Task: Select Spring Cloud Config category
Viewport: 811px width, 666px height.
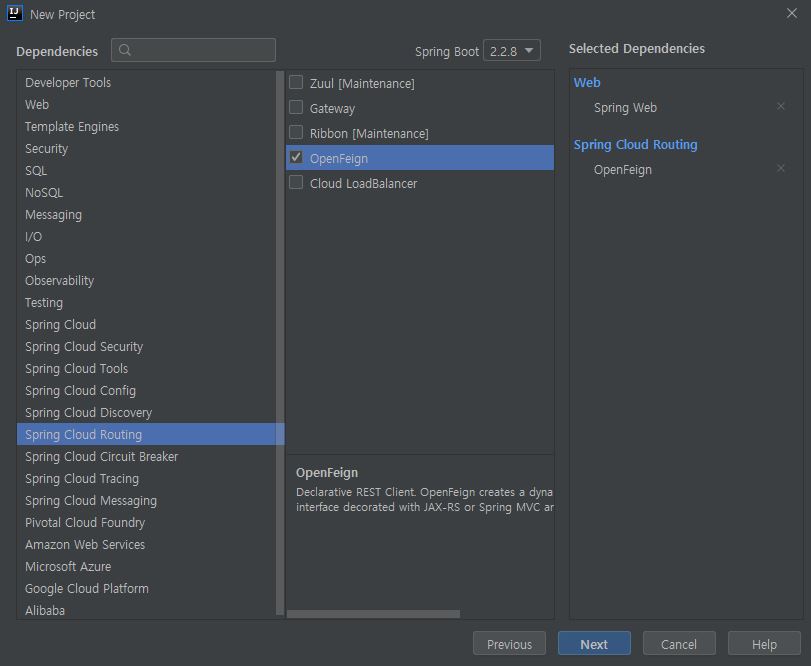Action: pos(146,390)
